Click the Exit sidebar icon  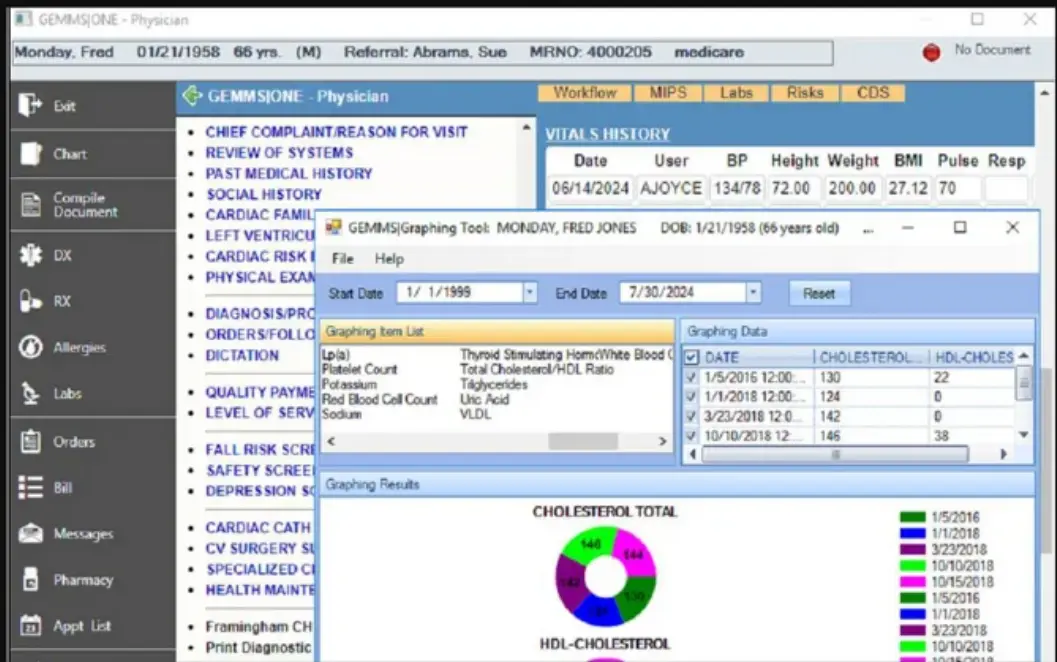[30, 104]
